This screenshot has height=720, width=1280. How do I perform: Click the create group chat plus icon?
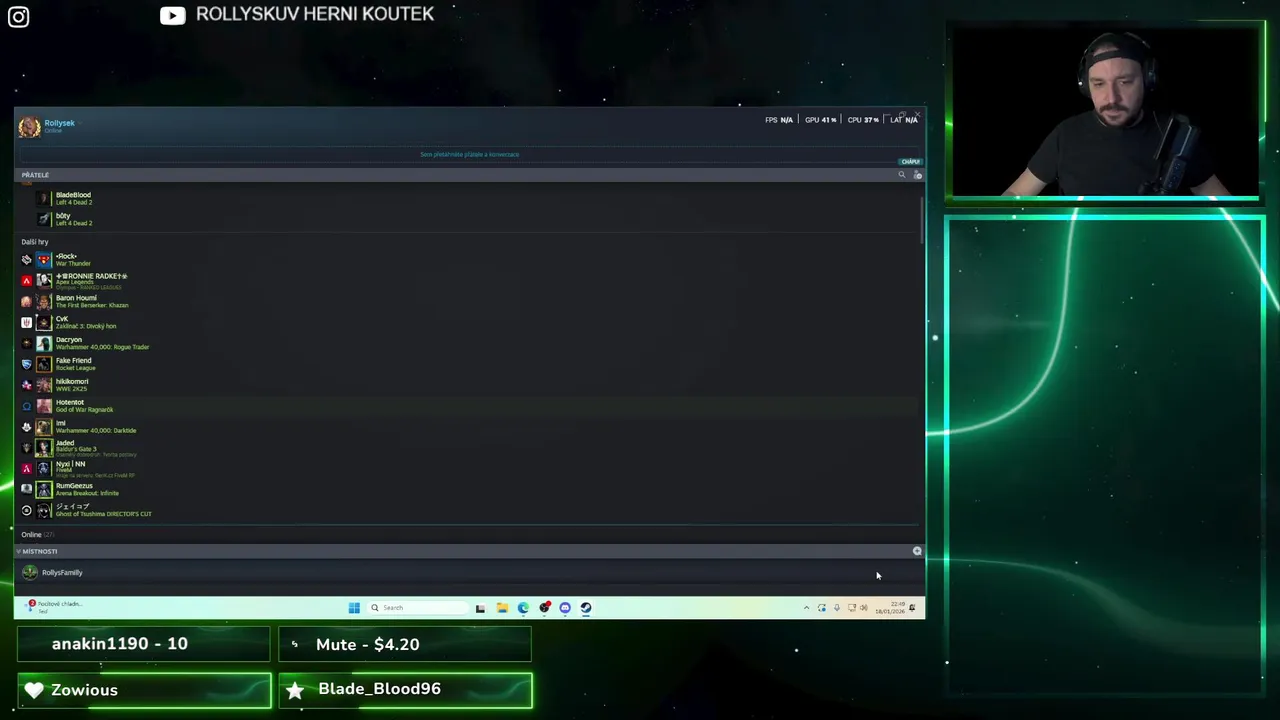click(917, 551)
